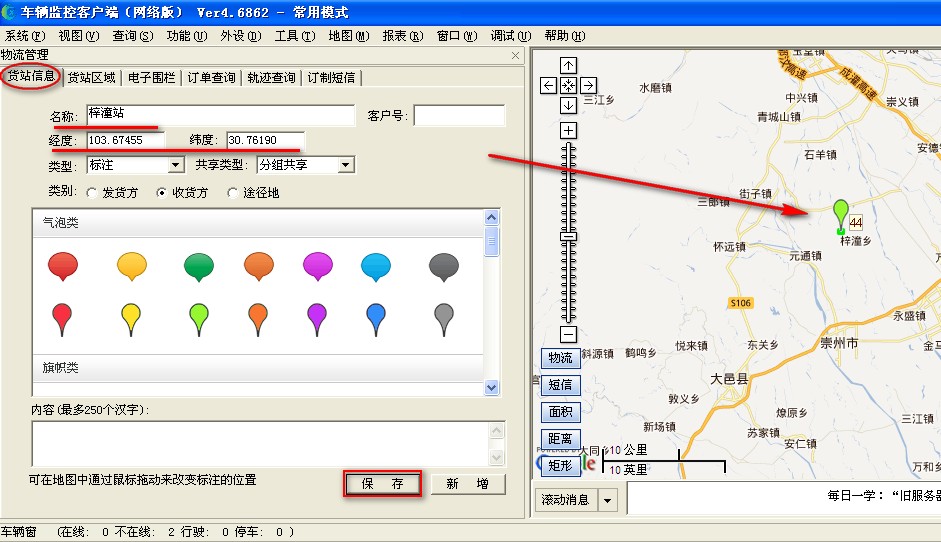
Task: Select the red balloon marker icon
Action: coord(63,266)
